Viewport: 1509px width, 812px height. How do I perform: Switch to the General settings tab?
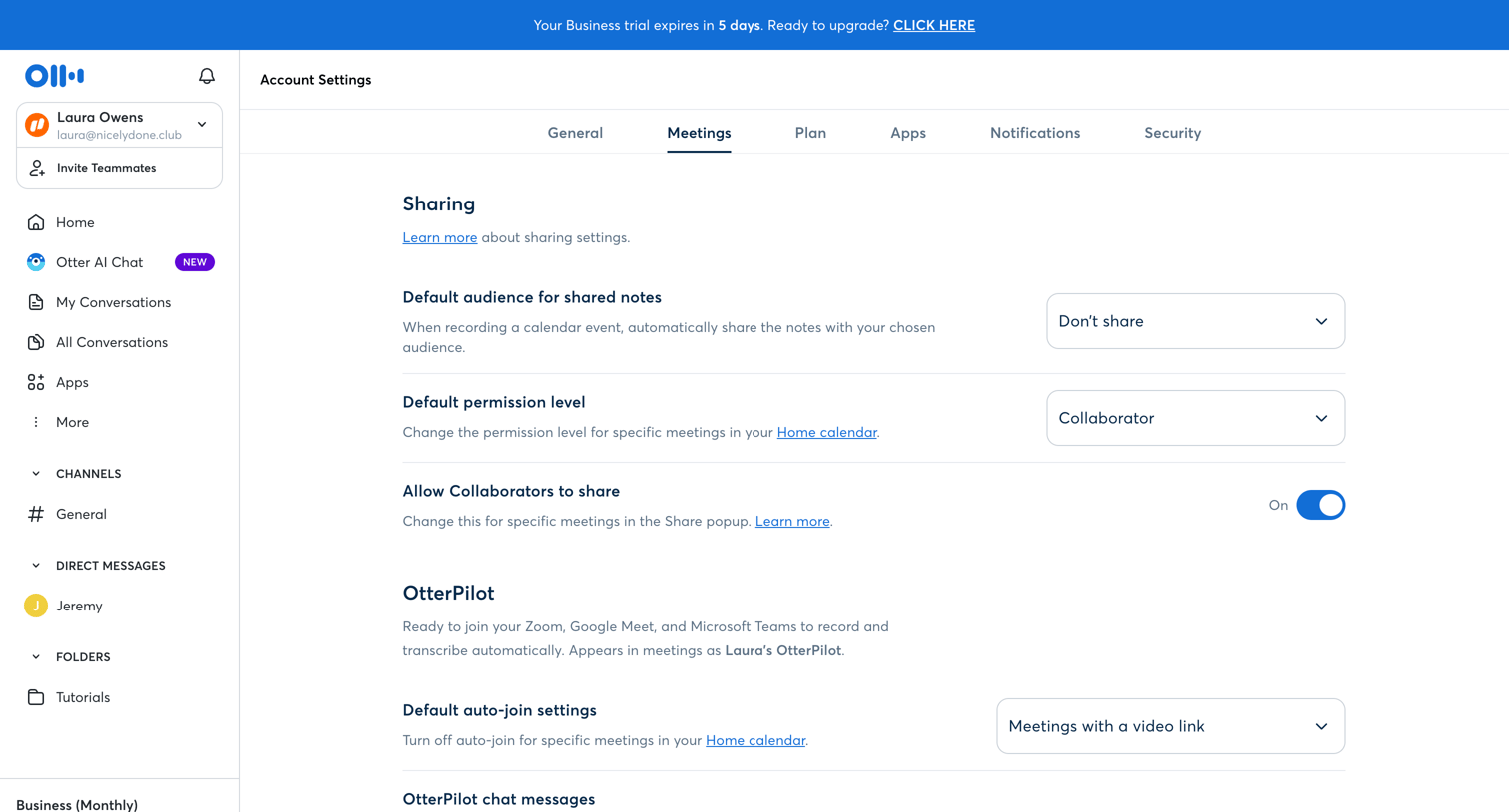[575, 133]
